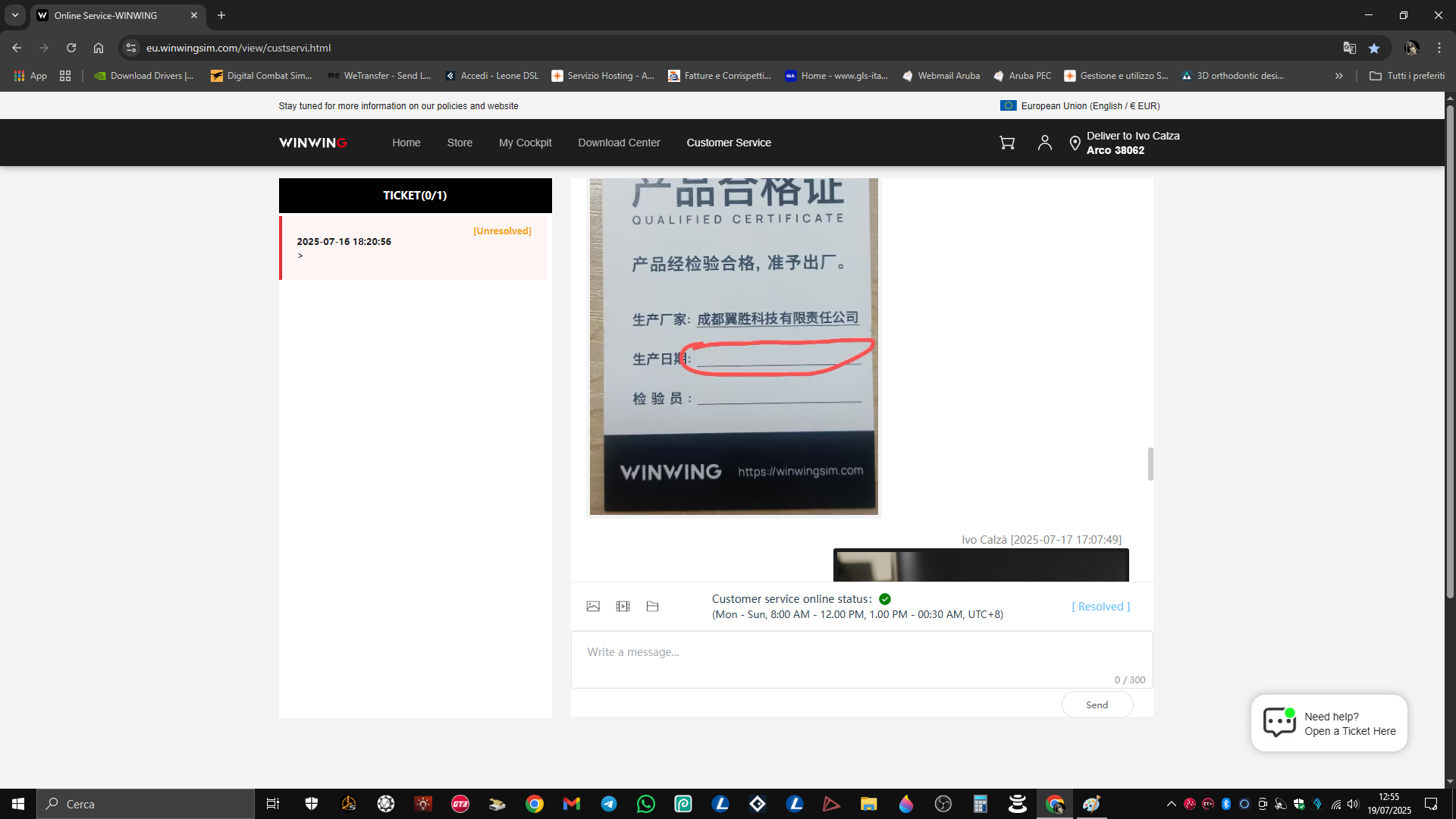Open the notification center icon

(1431, 804)
